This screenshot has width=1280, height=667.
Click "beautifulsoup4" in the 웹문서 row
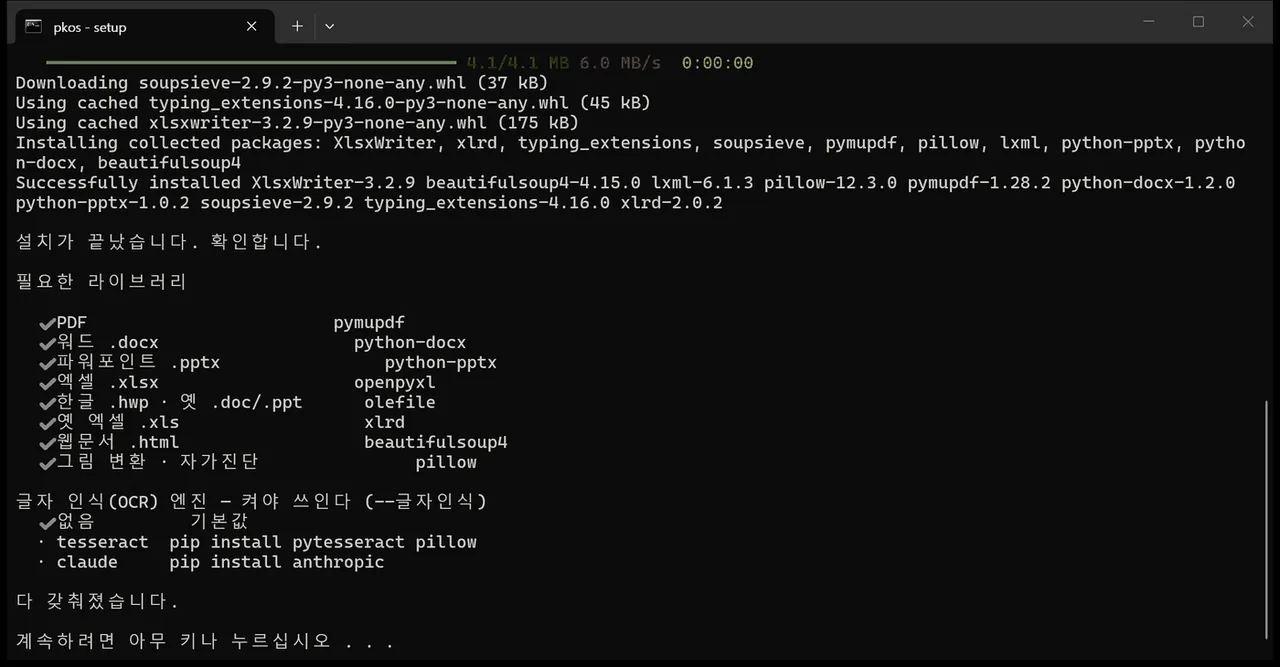(x=436, y=442)
